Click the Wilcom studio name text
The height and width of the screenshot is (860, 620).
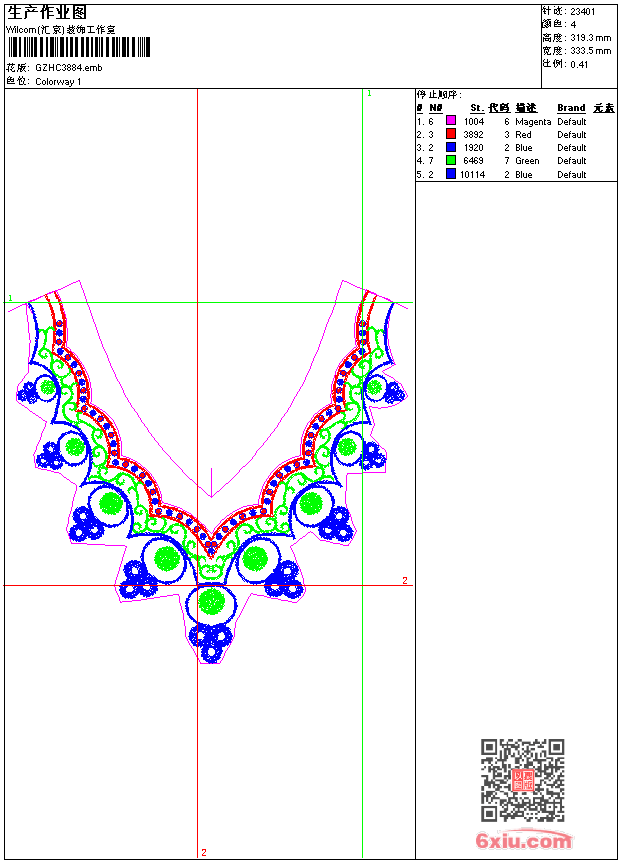(61, 30)
